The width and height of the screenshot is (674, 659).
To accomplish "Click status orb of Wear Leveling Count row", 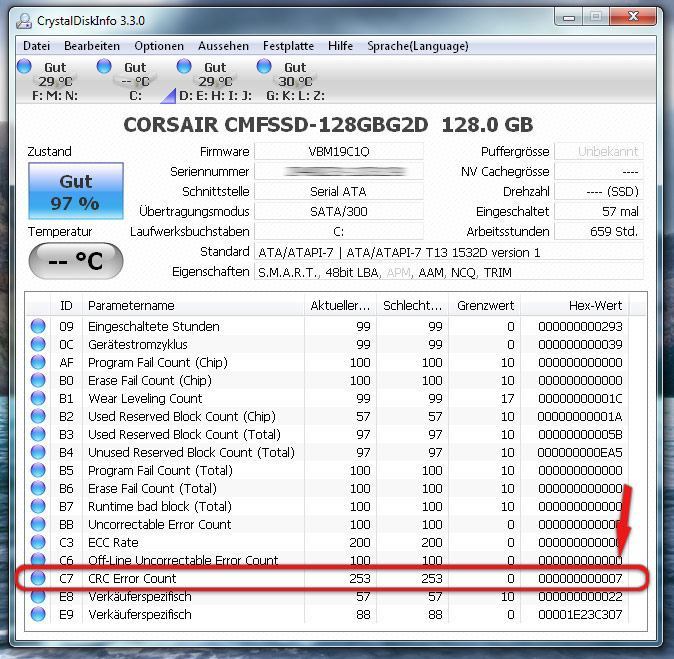I will click(x=38, y=398).
